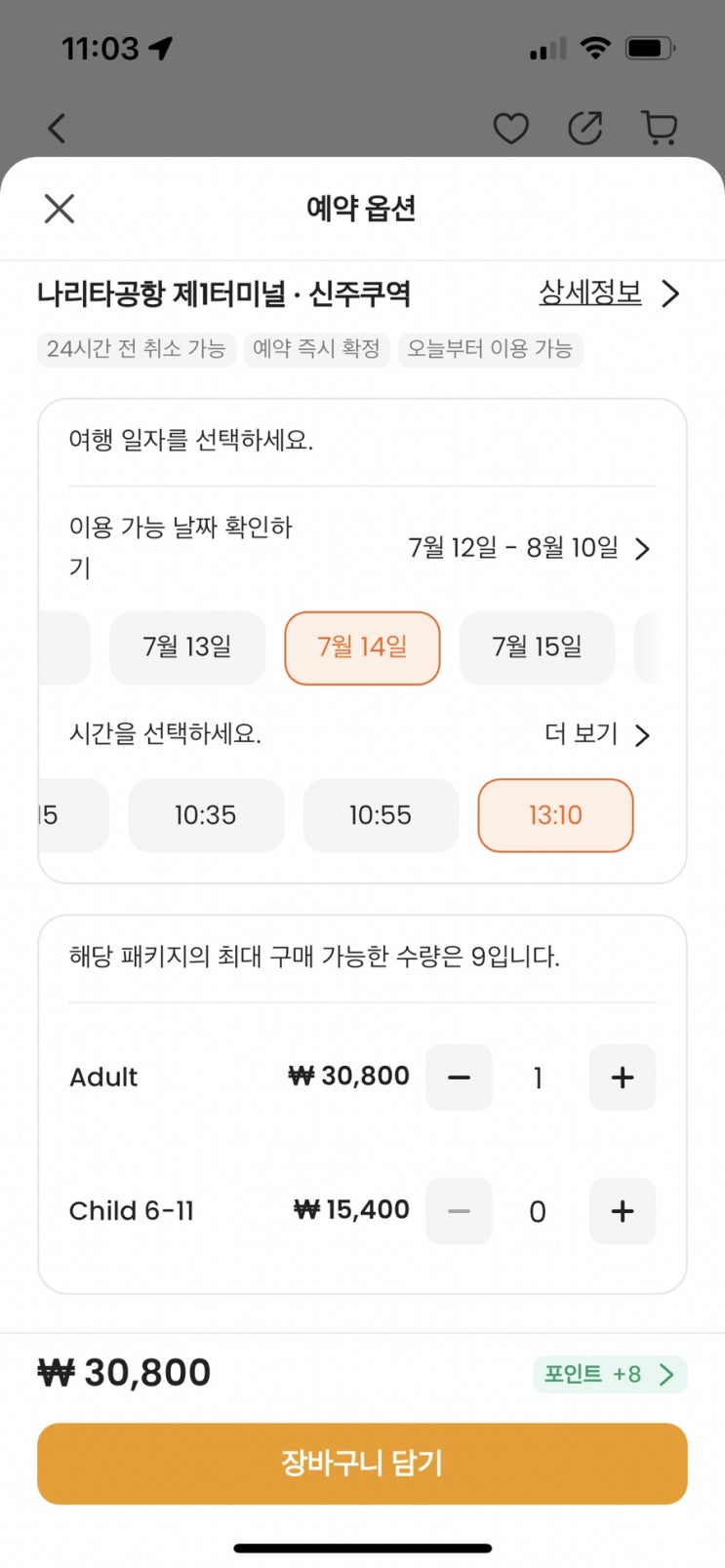
Task: Tap the heart wishlist icon
Action: point(510,128)
